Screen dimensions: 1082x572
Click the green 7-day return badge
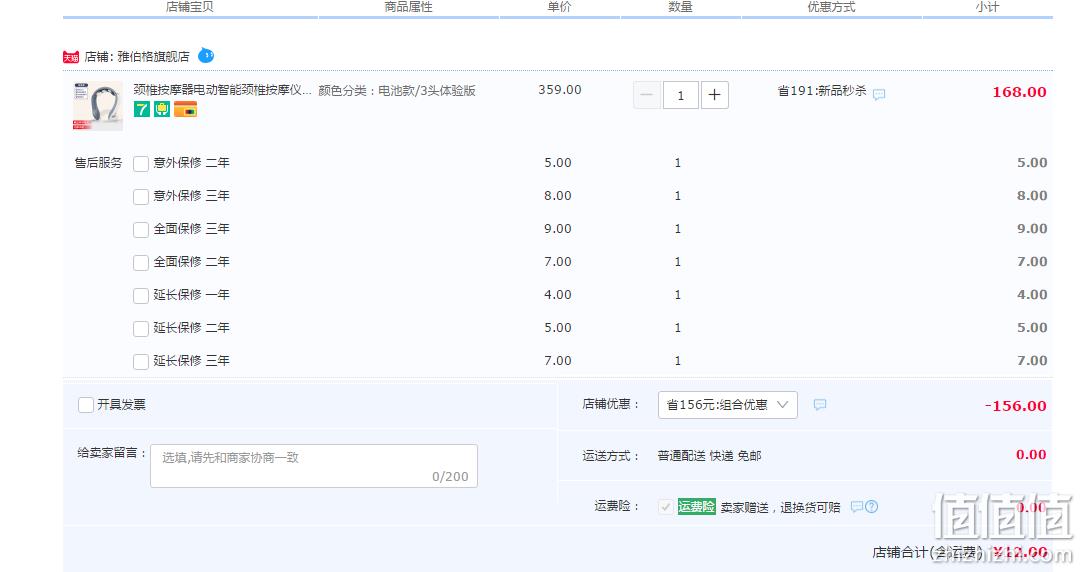pos(141,109)
